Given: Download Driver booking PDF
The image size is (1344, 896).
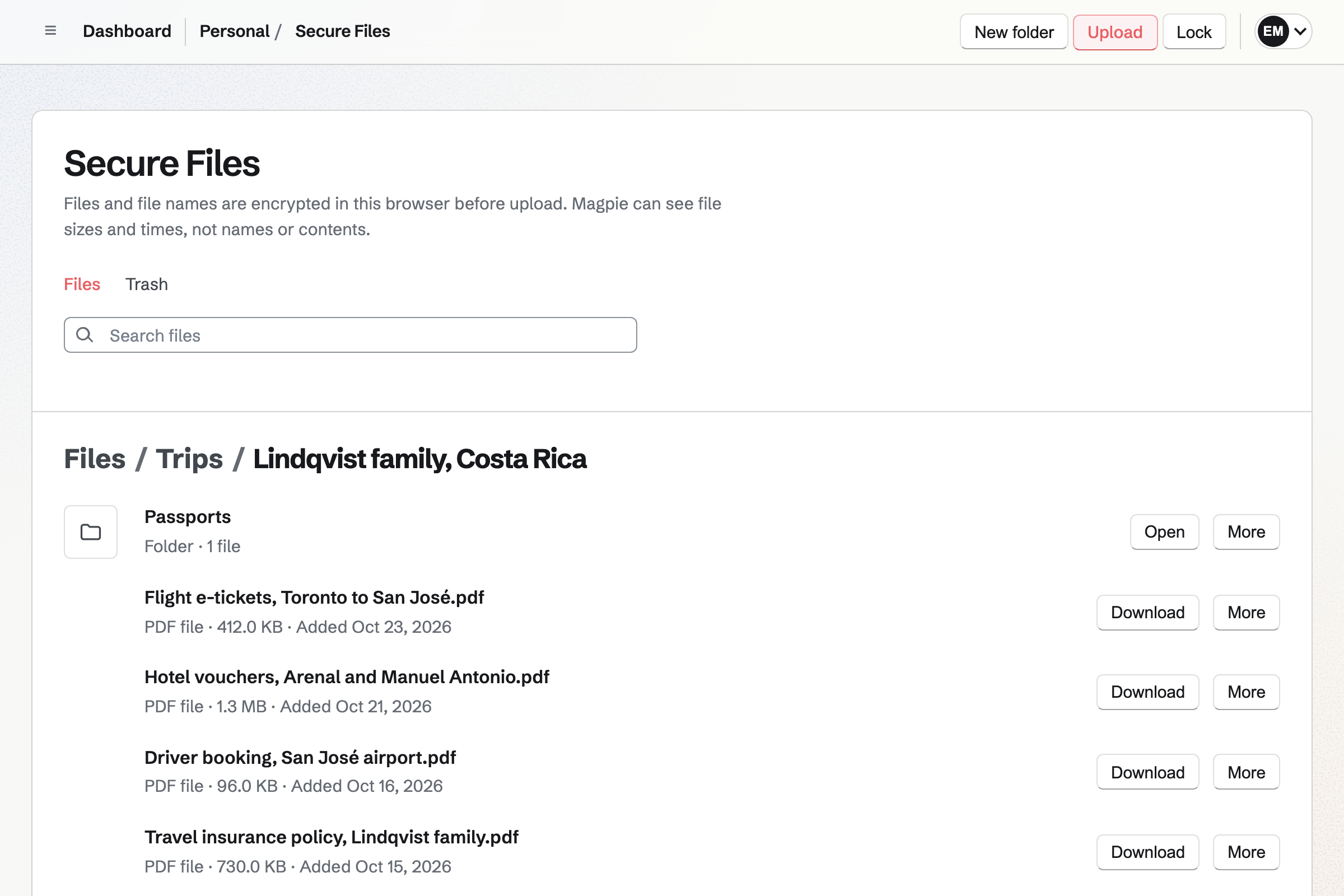Looking at the screenshot, I should 1147,773.
